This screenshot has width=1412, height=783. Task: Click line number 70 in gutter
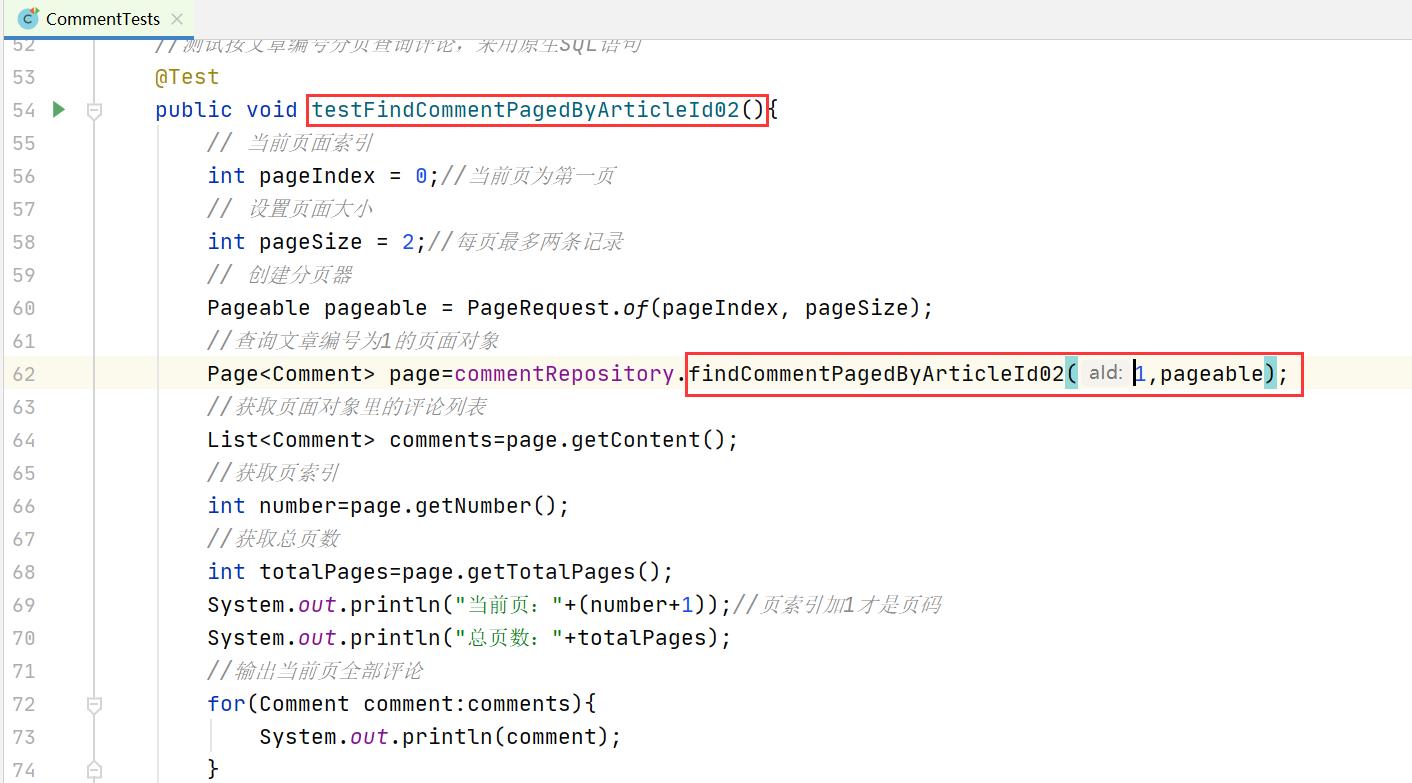click(24, 638)
